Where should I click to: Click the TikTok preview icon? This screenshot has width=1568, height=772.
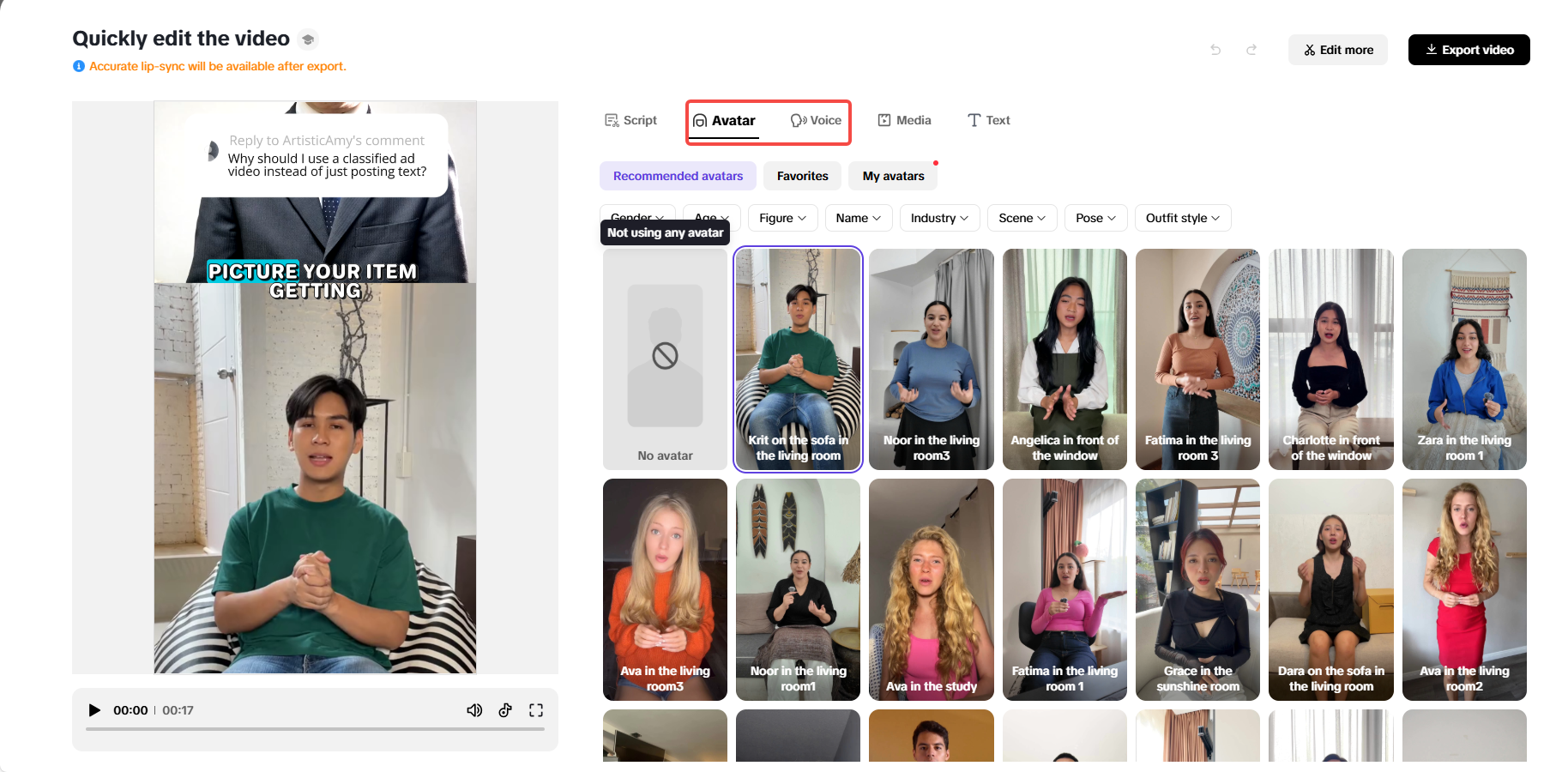pyautogui.click(x=505, y=710)
